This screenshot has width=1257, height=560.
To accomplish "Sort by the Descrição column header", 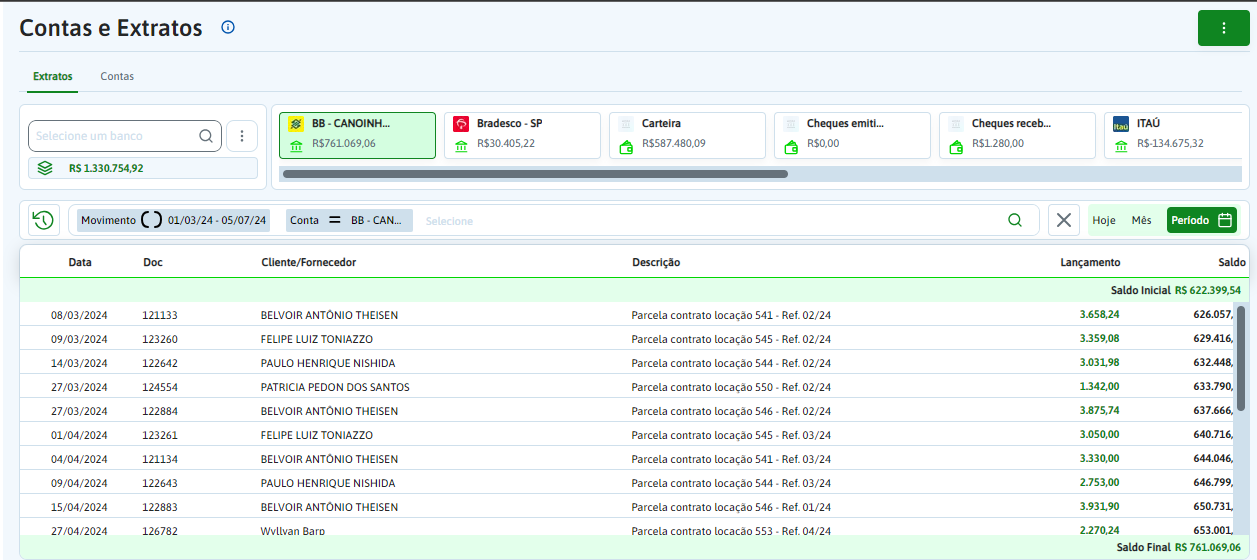I will [x=656, y=262].
